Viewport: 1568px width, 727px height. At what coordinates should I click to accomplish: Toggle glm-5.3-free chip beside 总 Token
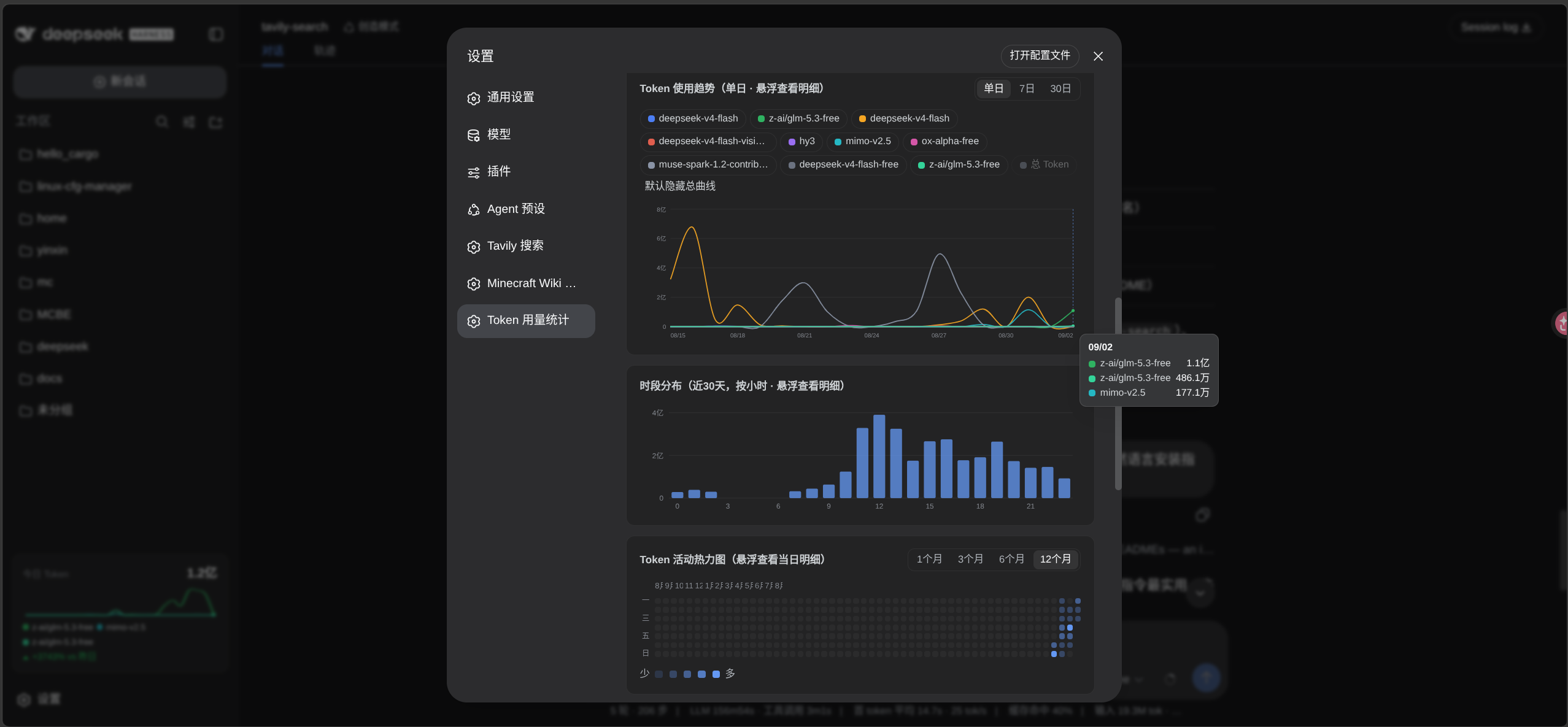click(x=959, y=164)
